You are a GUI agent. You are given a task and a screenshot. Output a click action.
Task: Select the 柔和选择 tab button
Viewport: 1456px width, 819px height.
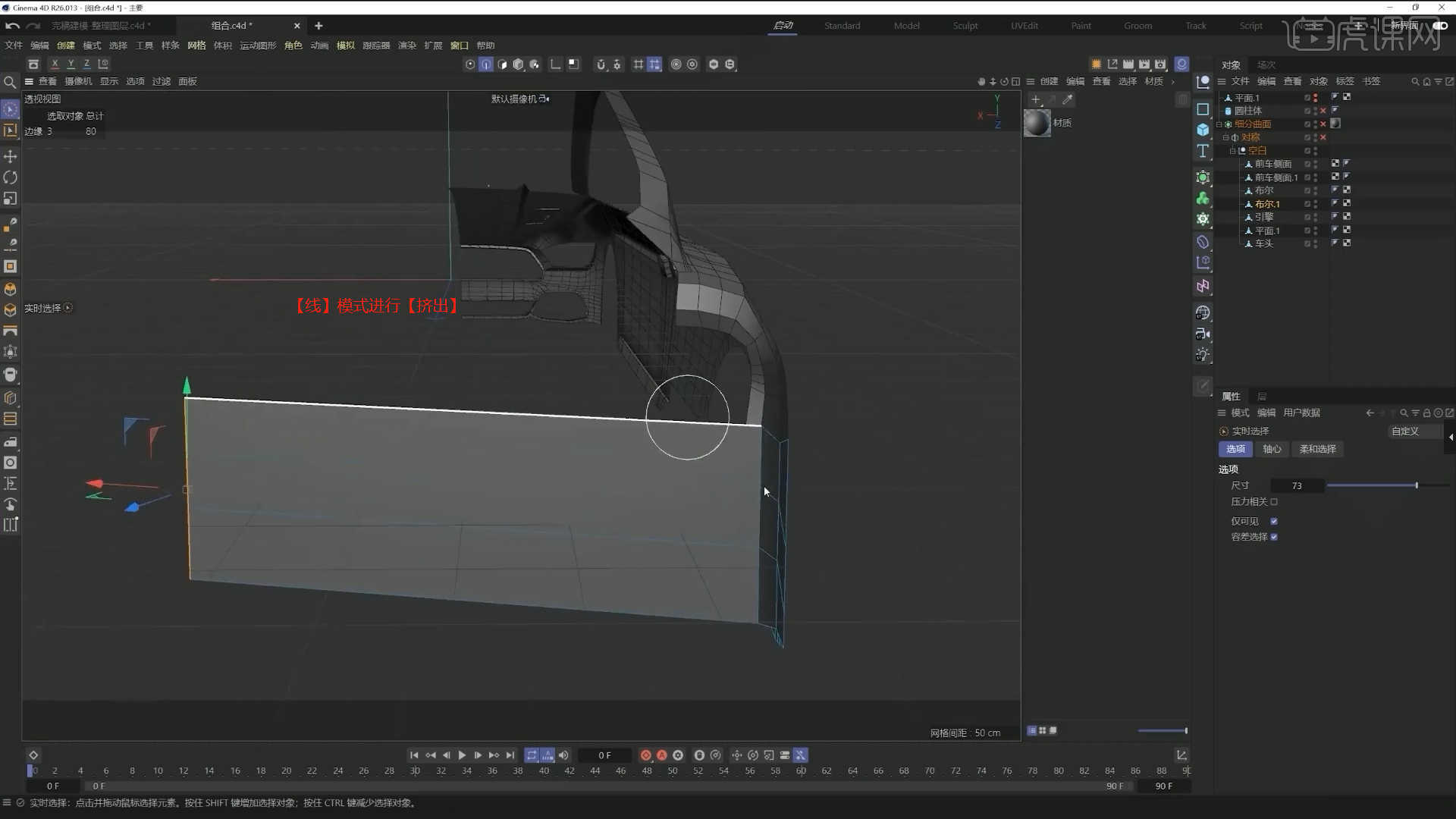tap(1318, 450)
